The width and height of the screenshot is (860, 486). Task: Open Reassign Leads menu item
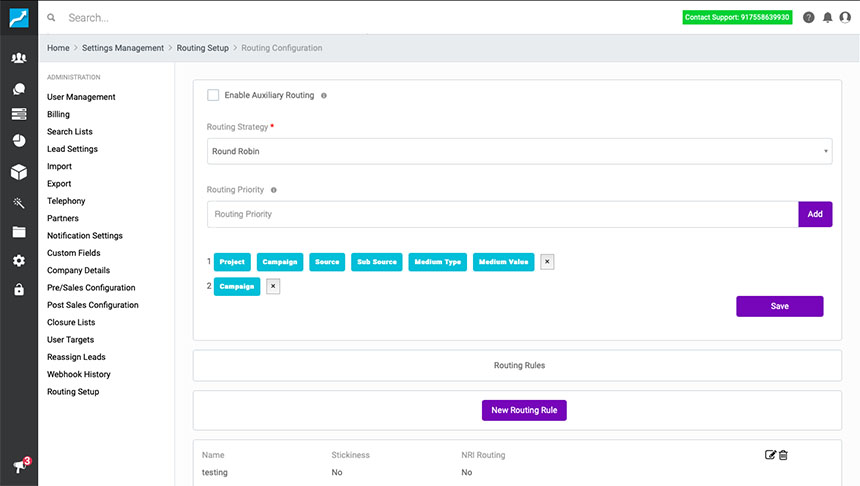click(x=76, y=357)
